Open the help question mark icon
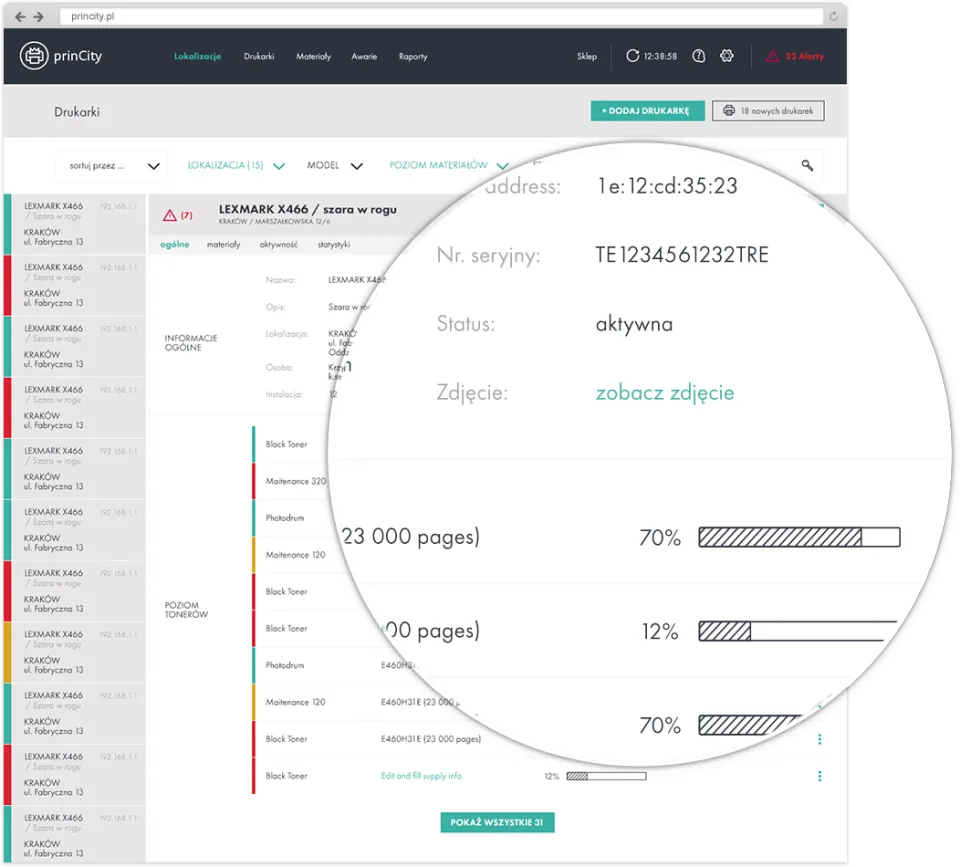 (x=699, y=56)
